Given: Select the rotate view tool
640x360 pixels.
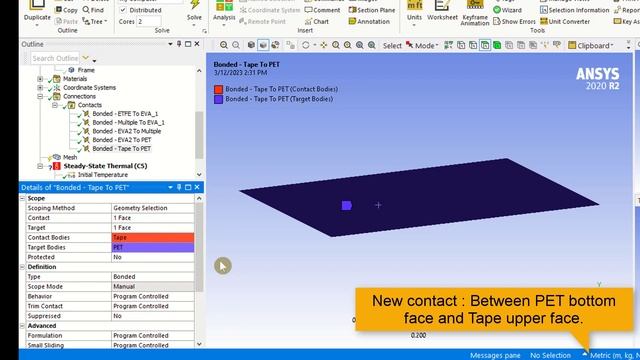Looking at the screenshot, I should coord(306,45).
